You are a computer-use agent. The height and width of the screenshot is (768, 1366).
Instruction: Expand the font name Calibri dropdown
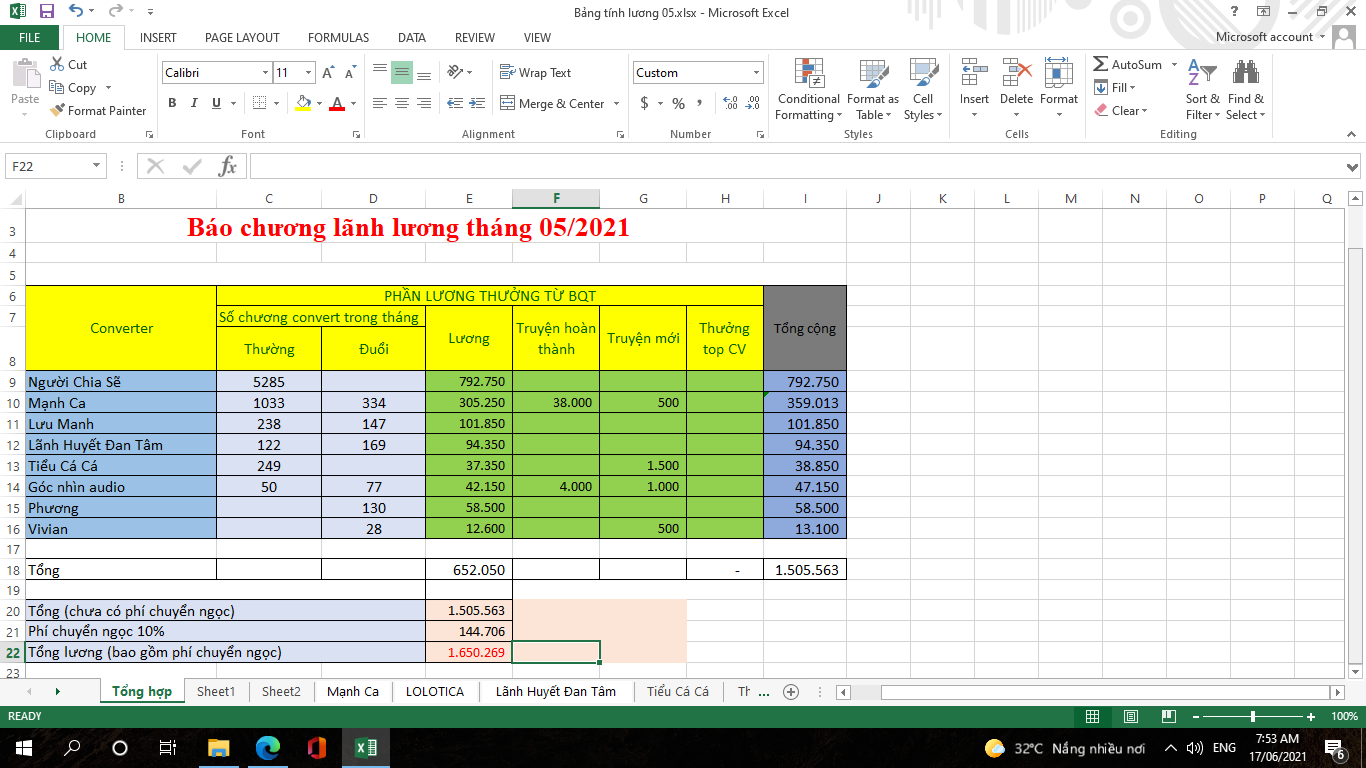tap(265, 73)
